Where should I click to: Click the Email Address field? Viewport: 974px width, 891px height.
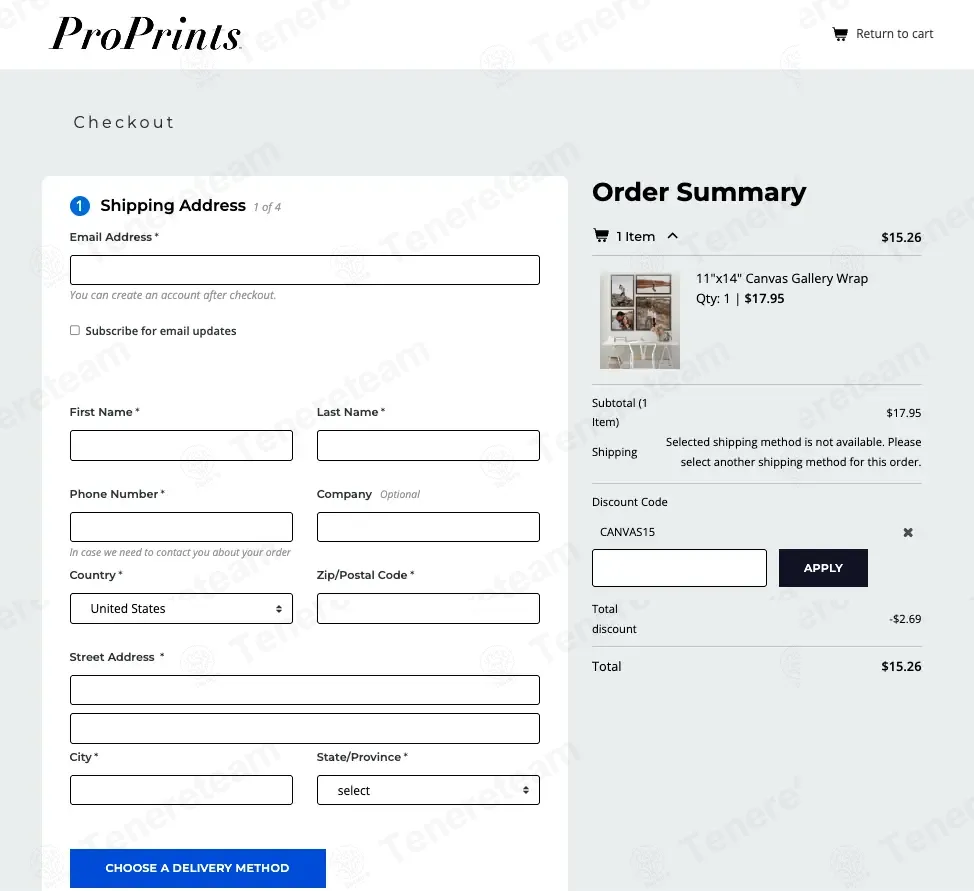click(x=304, y=270)
